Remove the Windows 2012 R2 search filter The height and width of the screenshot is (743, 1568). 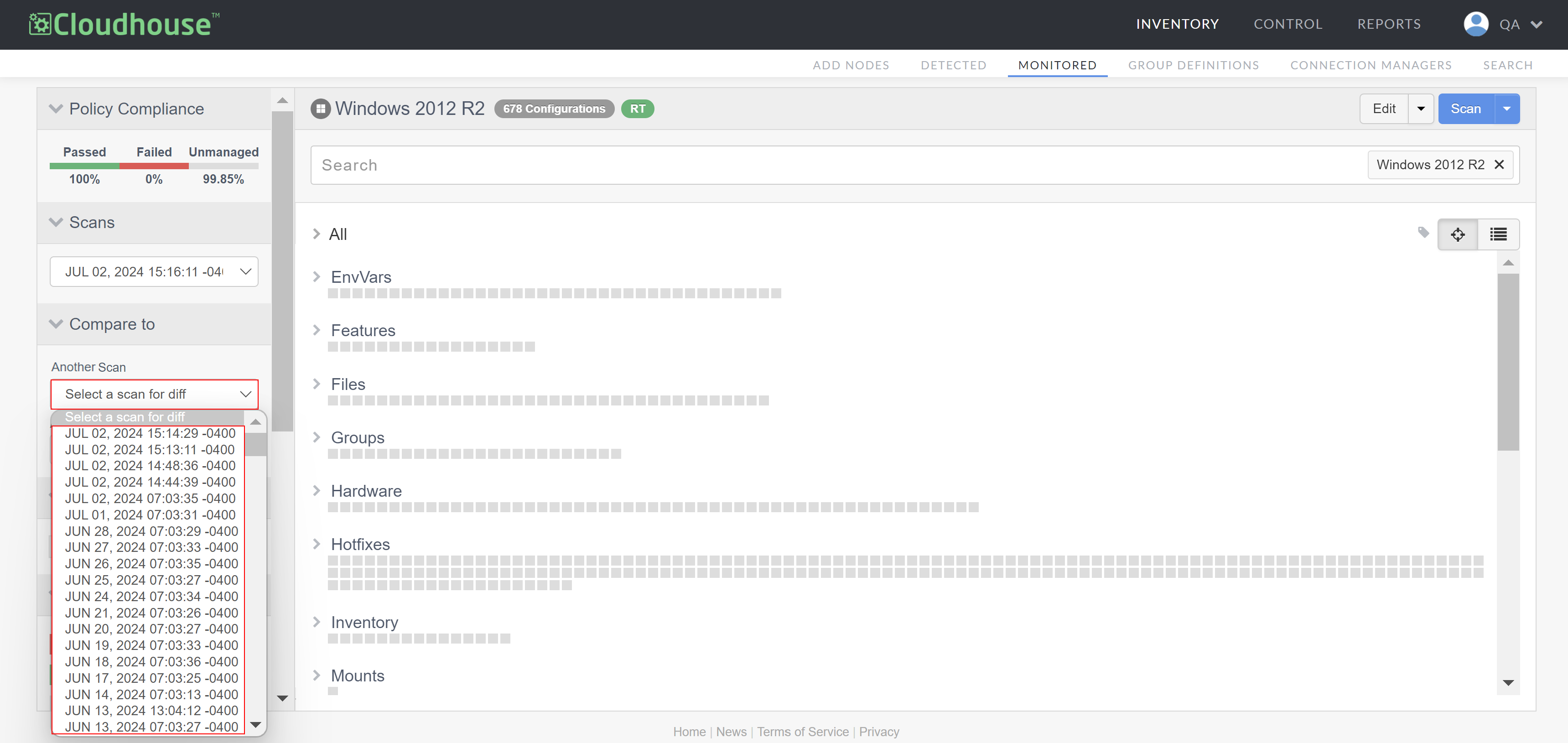point(1499,165)
